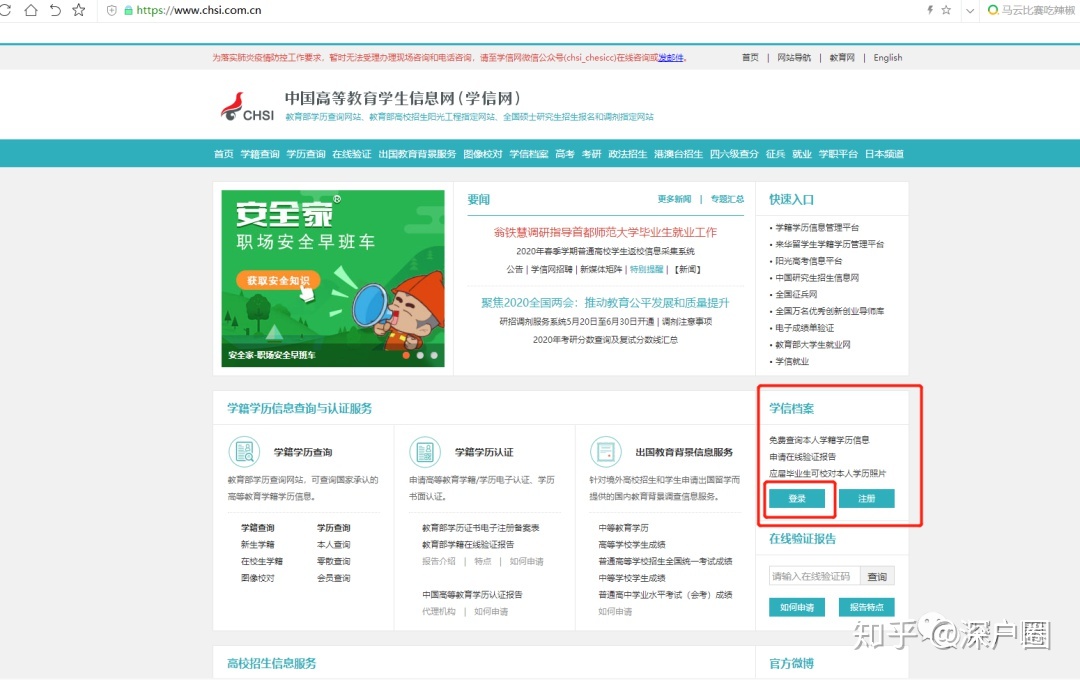The height and width of the screenshot is (680, 1080).
Task: Open 专题汇总 link
Action: [727, 199]
